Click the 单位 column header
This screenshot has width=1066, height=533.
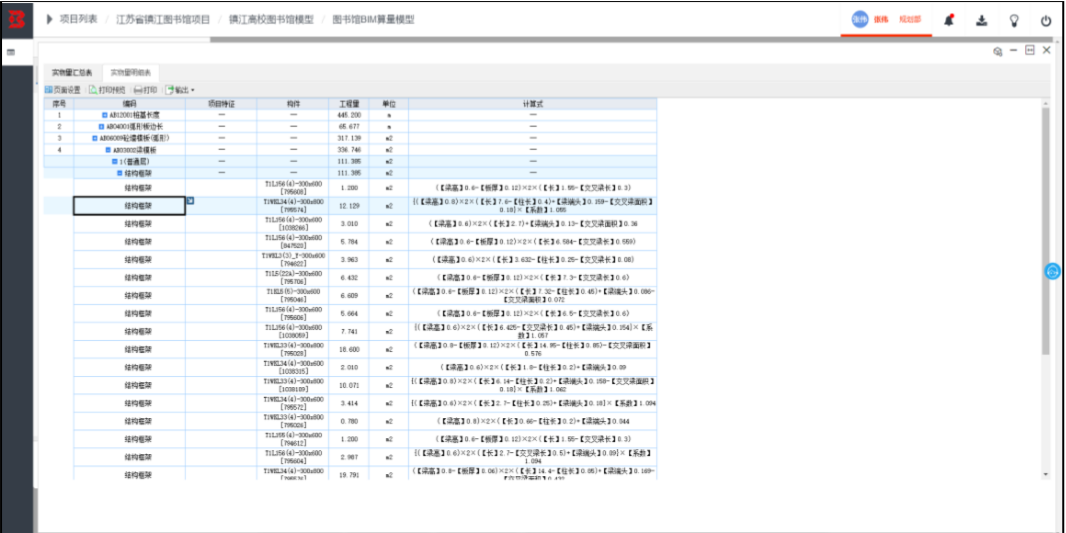click(389, 104)
